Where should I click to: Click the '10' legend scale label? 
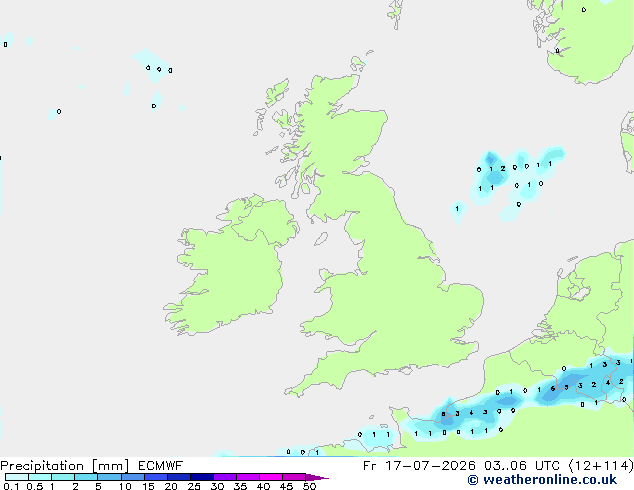point(125,486)
